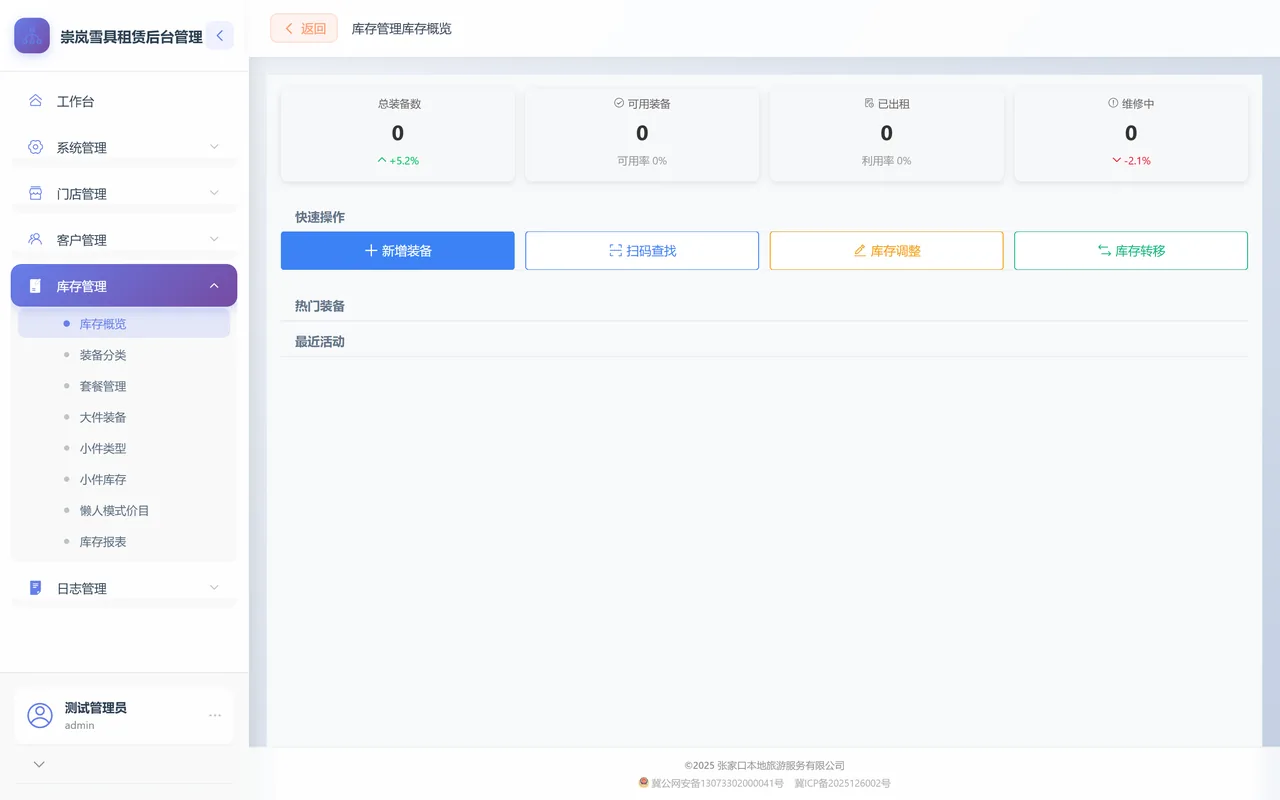Open the 懒人模式价目 page
1280x800 pixels.
coord(124,510)
